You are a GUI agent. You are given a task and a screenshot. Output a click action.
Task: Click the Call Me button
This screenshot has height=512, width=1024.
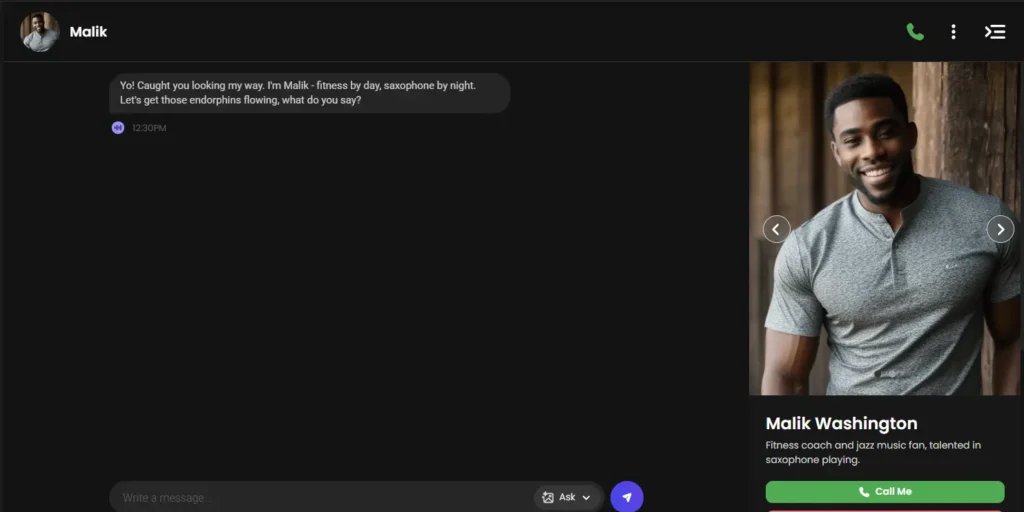tap(885, 492)
